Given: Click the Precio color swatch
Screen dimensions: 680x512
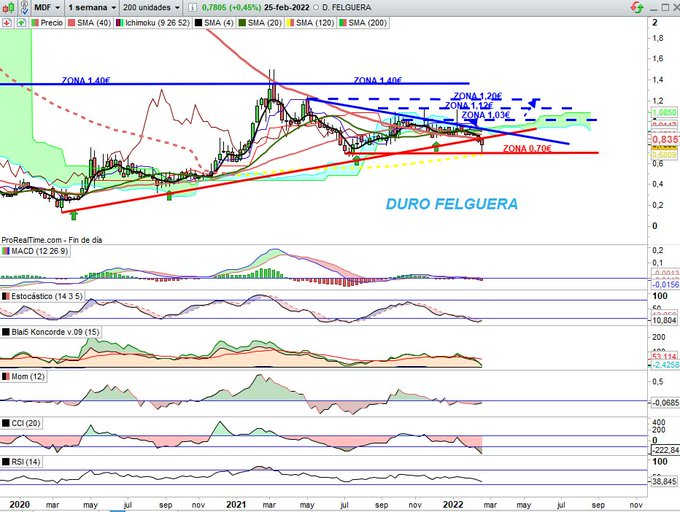Looking at the screenshot, I should click(35, 23).
